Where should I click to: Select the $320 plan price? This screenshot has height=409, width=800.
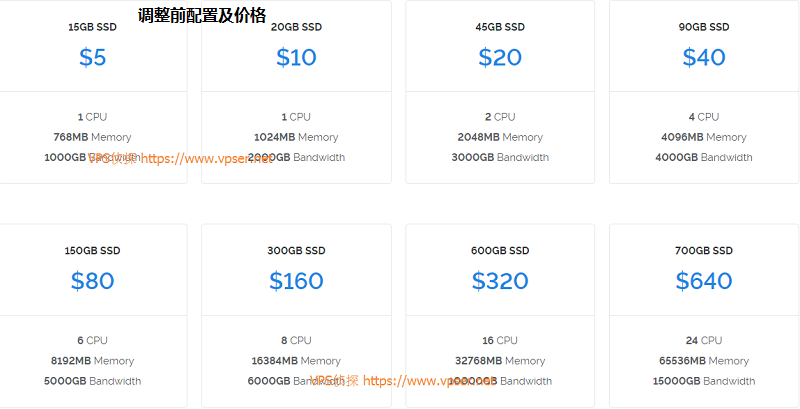(x=500, y=280)
